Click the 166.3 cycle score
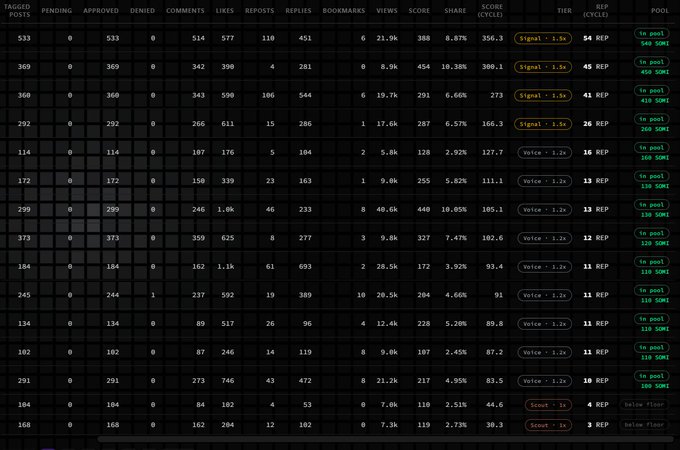The height and width of the screenshot is (450, 680). 492,124
